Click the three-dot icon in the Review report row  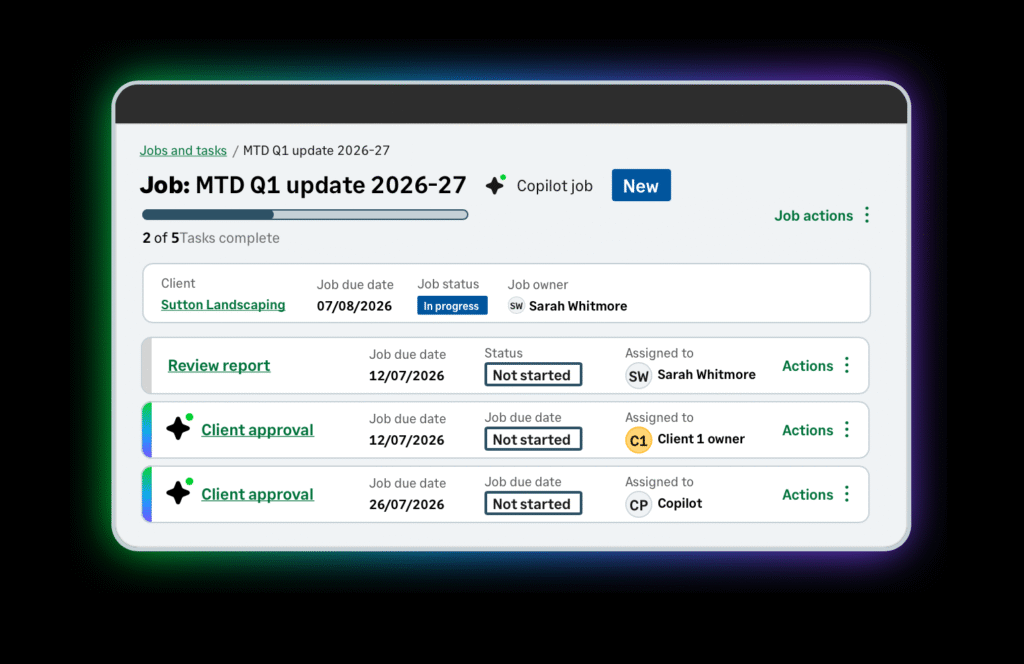point(847,366)
